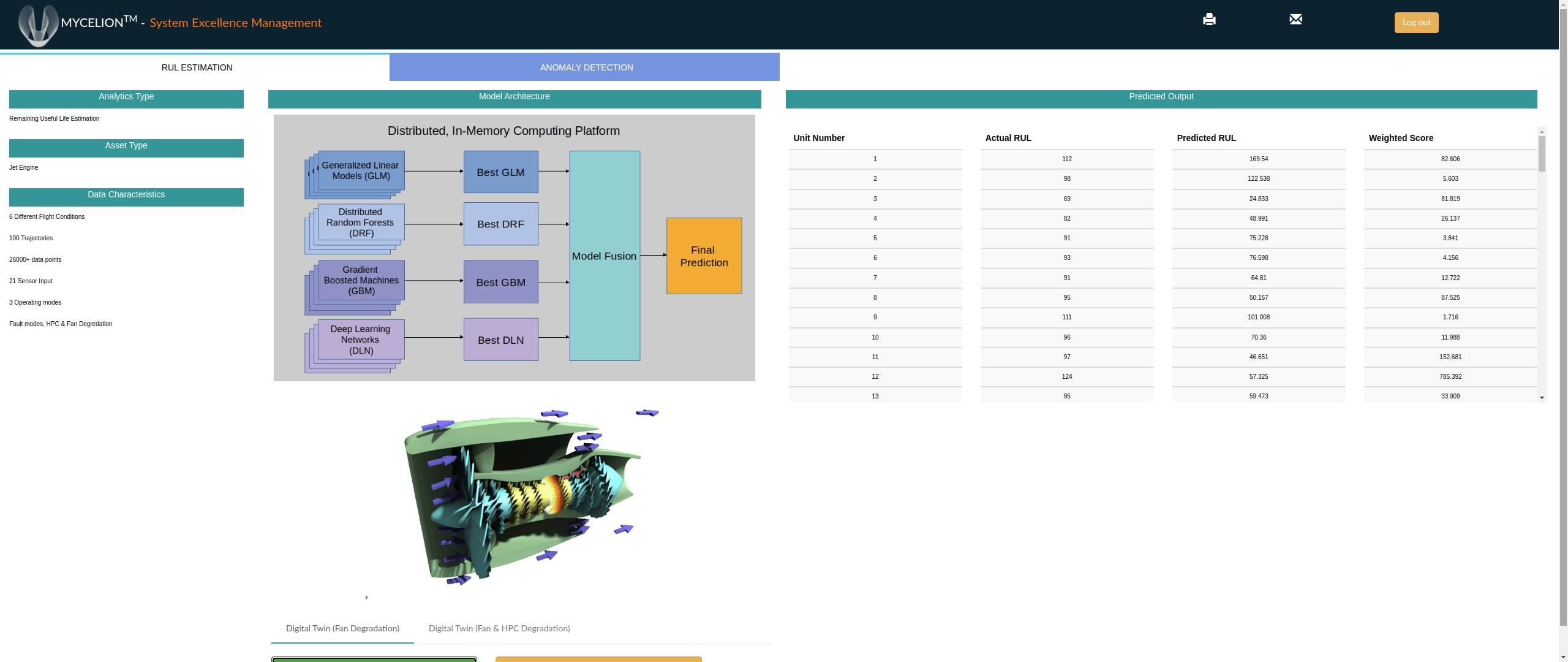Click the orange button below digital twin tabs
The image size is (1568, 662).
[598, 659]
